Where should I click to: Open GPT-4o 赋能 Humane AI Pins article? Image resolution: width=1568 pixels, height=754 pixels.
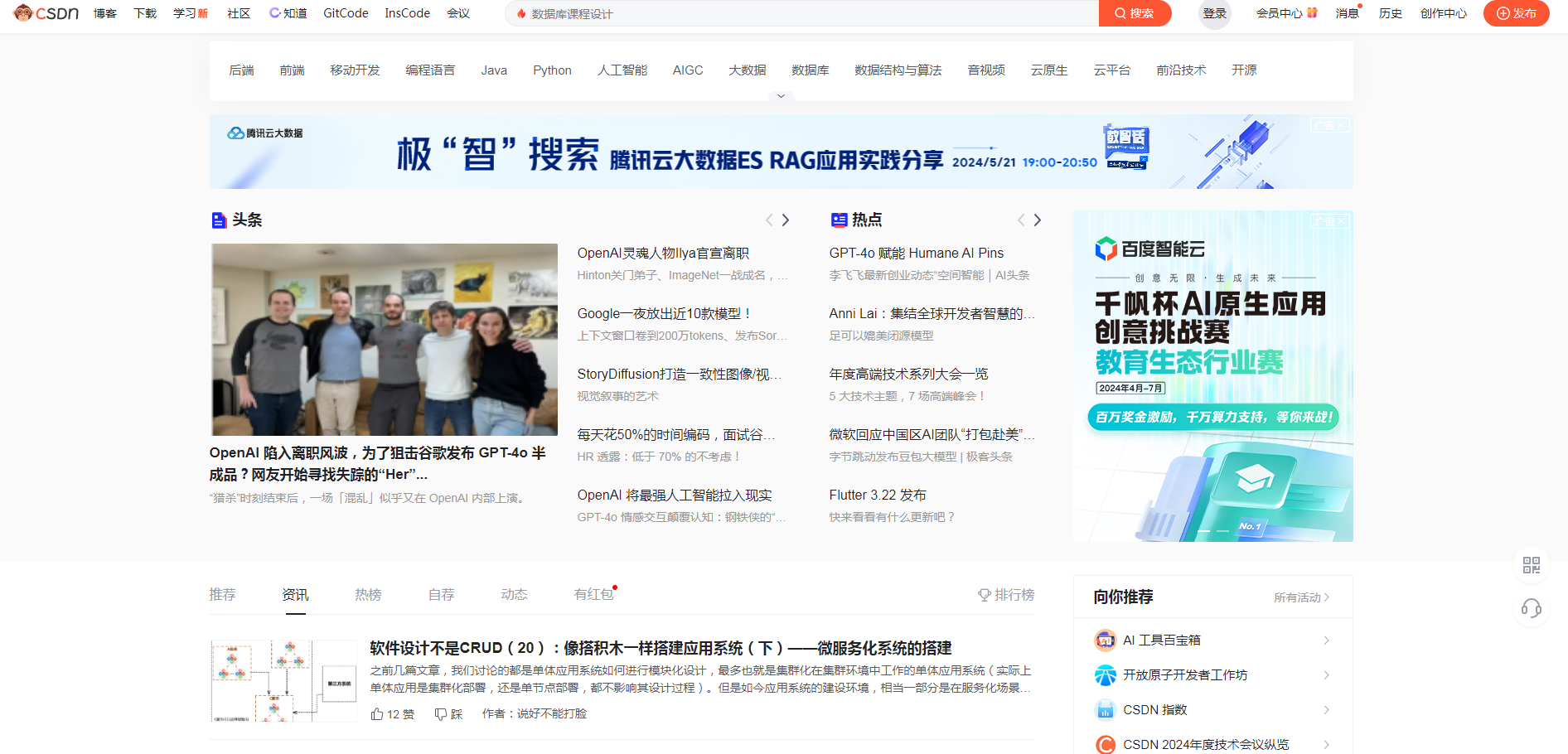[916, 253]
